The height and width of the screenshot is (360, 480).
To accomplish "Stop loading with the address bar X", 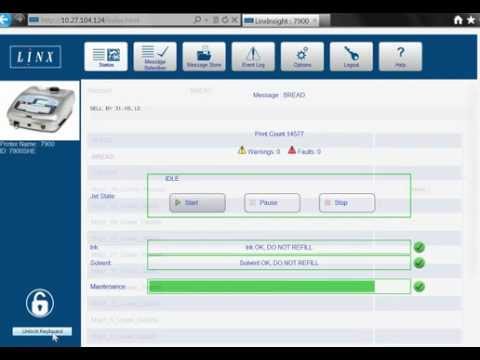I will point(235,20).
